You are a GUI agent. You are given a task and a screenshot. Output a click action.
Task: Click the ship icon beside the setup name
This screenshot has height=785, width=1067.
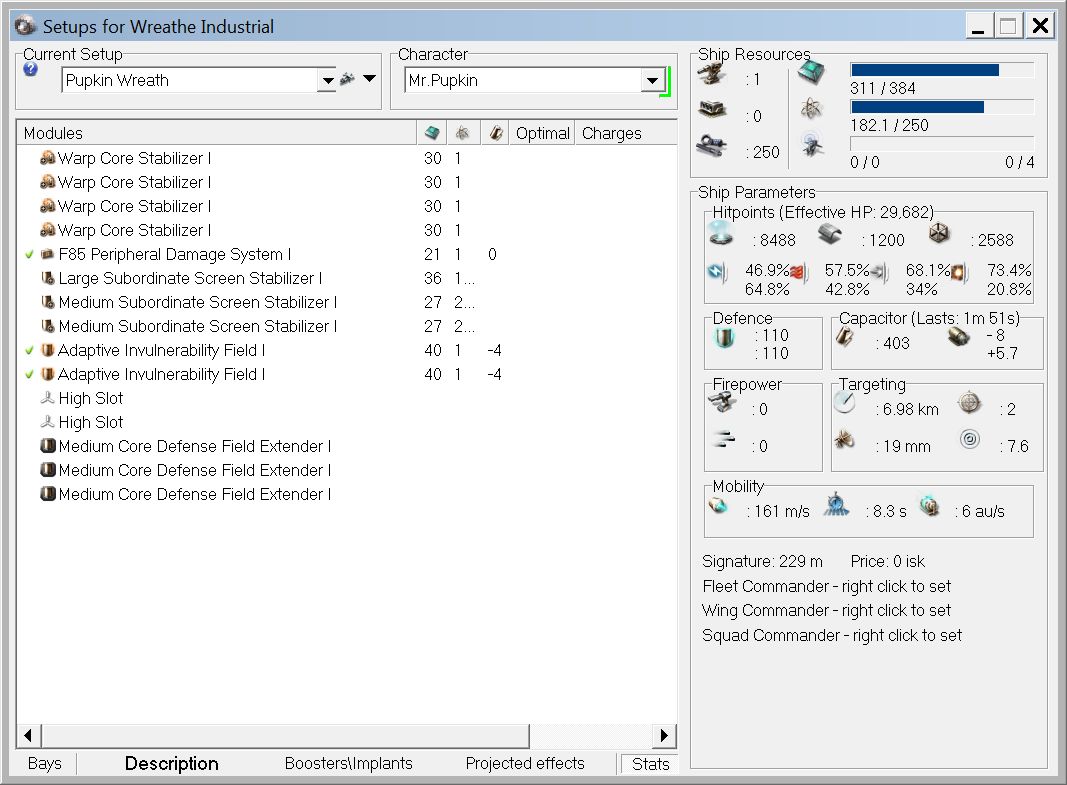347,79
